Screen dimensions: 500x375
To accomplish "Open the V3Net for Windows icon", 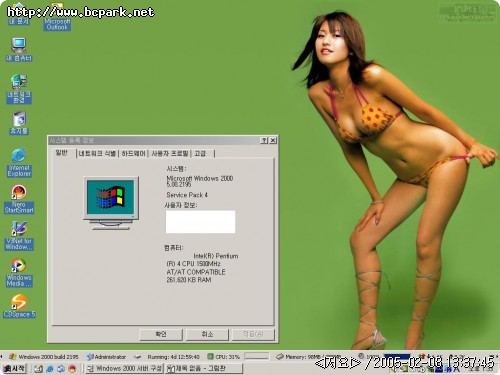I will click(x=19, y=236).
